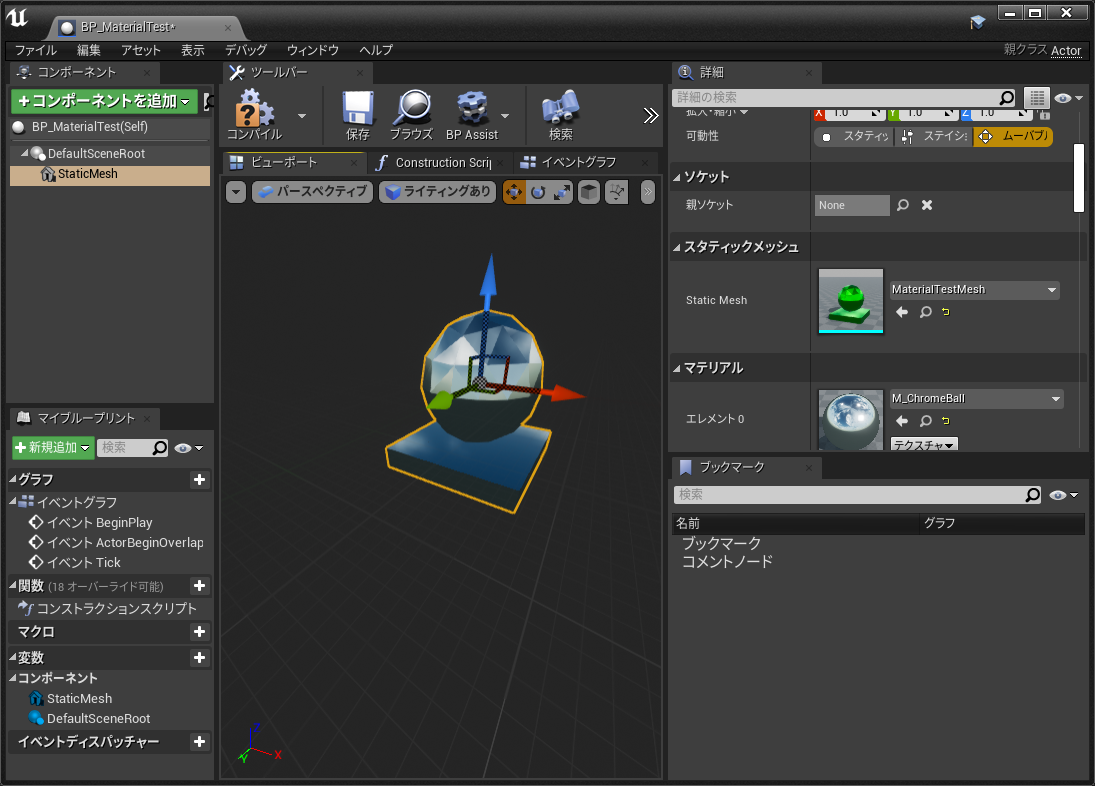This screenshot has height=786, width=1095.
Task: Open the Debug (デバッグ) menu
Action: pyautogui.click(x=246, y=50)
